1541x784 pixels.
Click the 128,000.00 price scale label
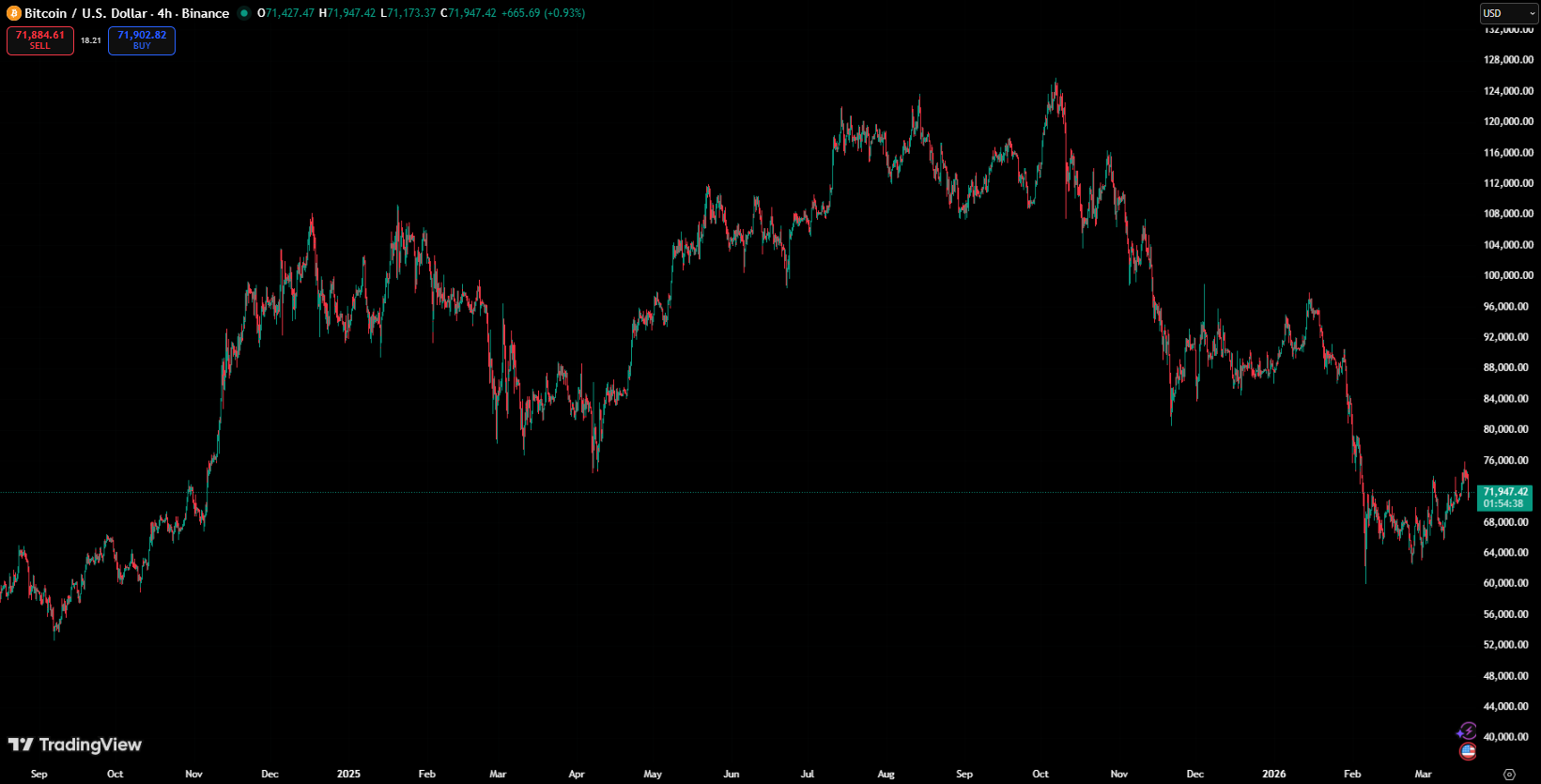click(1508, 59)
